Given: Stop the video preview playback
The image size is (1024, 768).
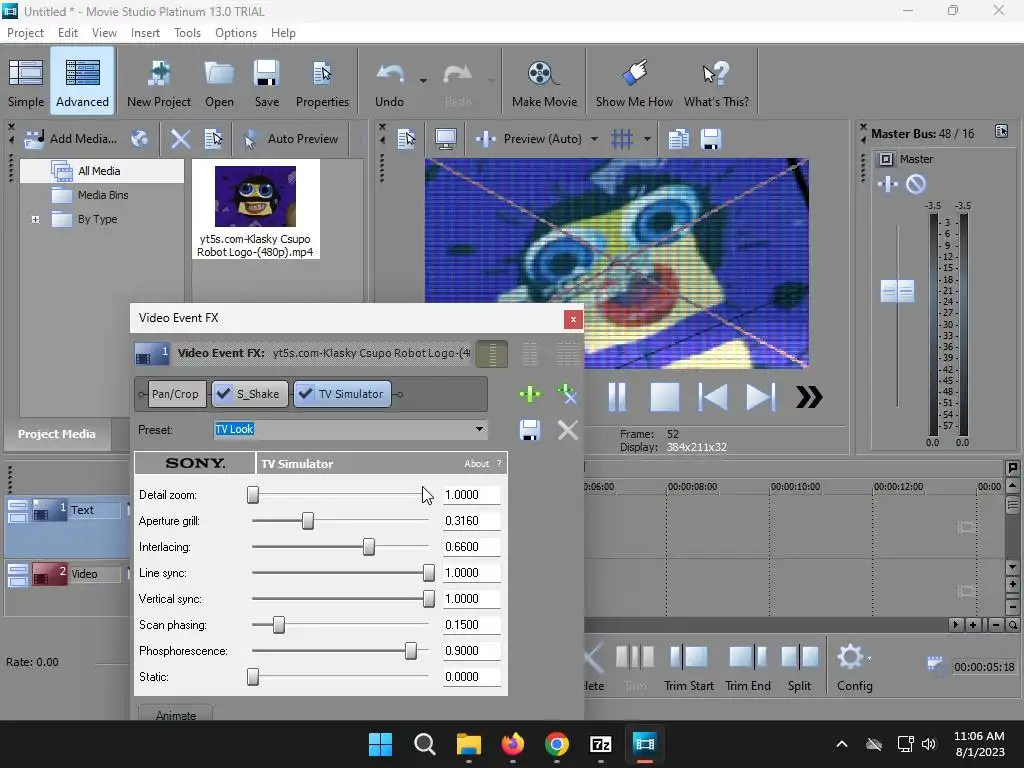Looking at the screenshot, I should [664, 396].
